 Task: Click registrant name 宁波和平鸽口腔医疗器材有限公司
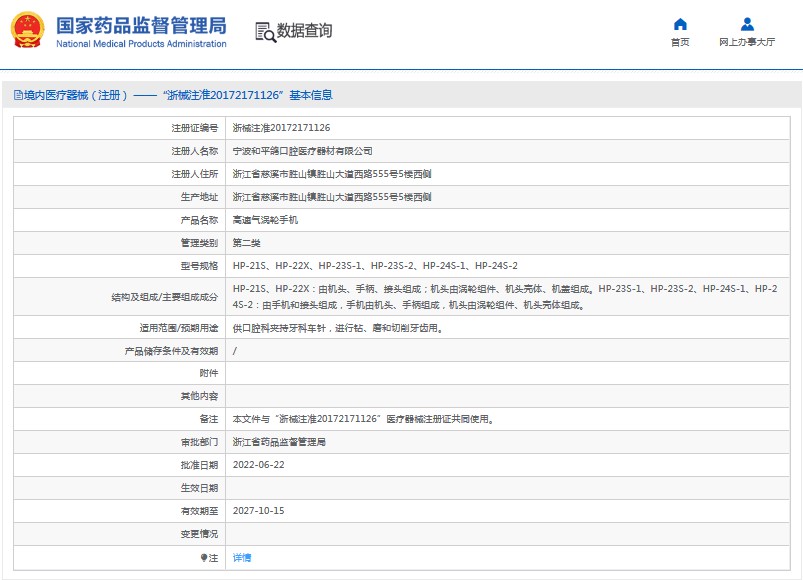tap(302, 151)
